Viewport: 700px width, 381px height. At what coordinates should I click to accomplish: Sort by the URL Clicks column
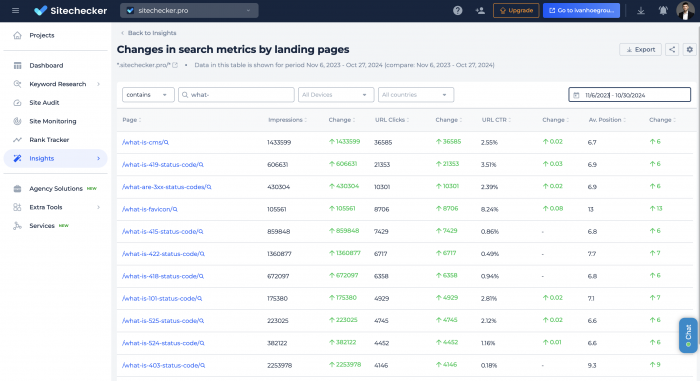[392, 120]
